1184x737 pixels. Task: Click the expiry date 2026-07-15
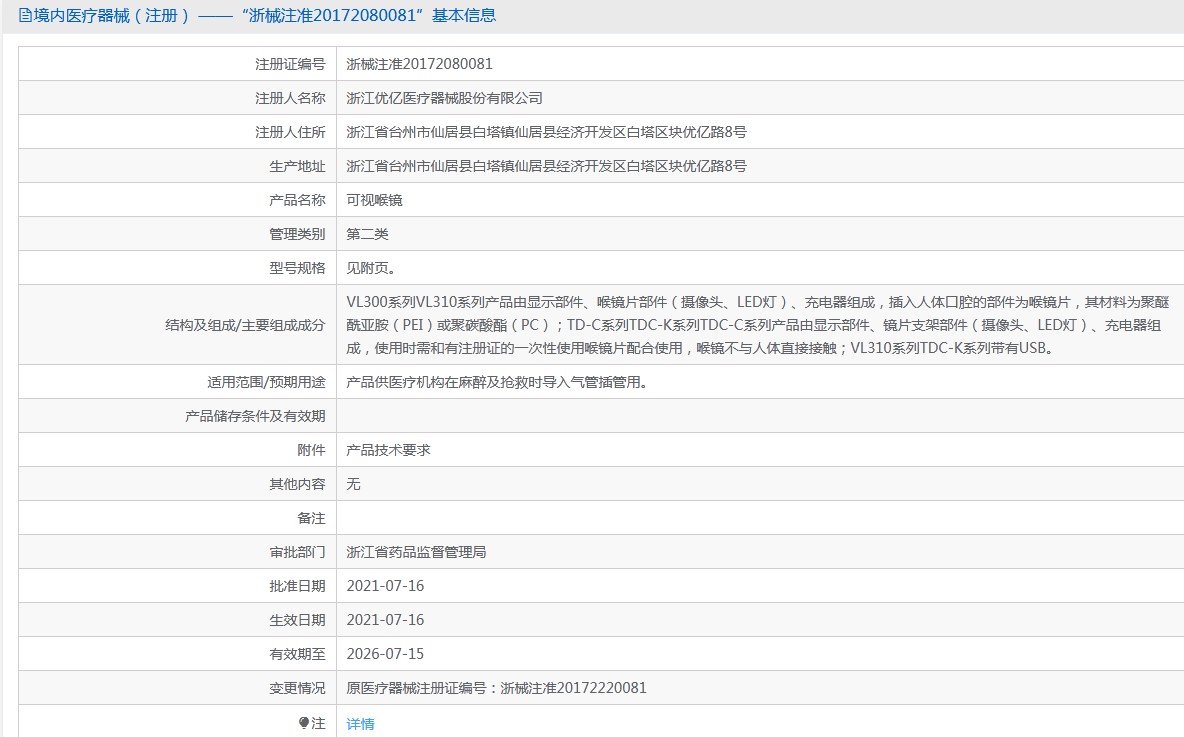(385, 654)
